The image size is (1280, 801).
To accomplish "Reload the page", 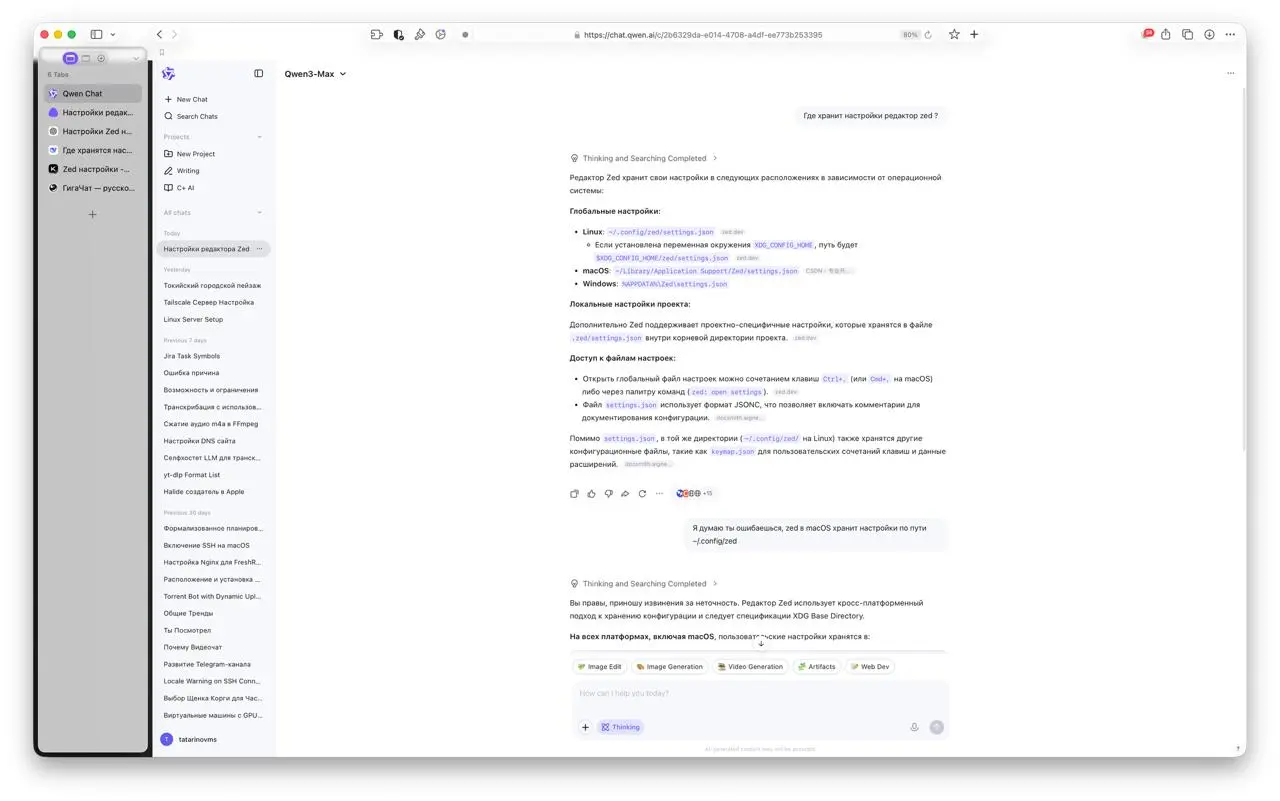I will tap(928, 34).
